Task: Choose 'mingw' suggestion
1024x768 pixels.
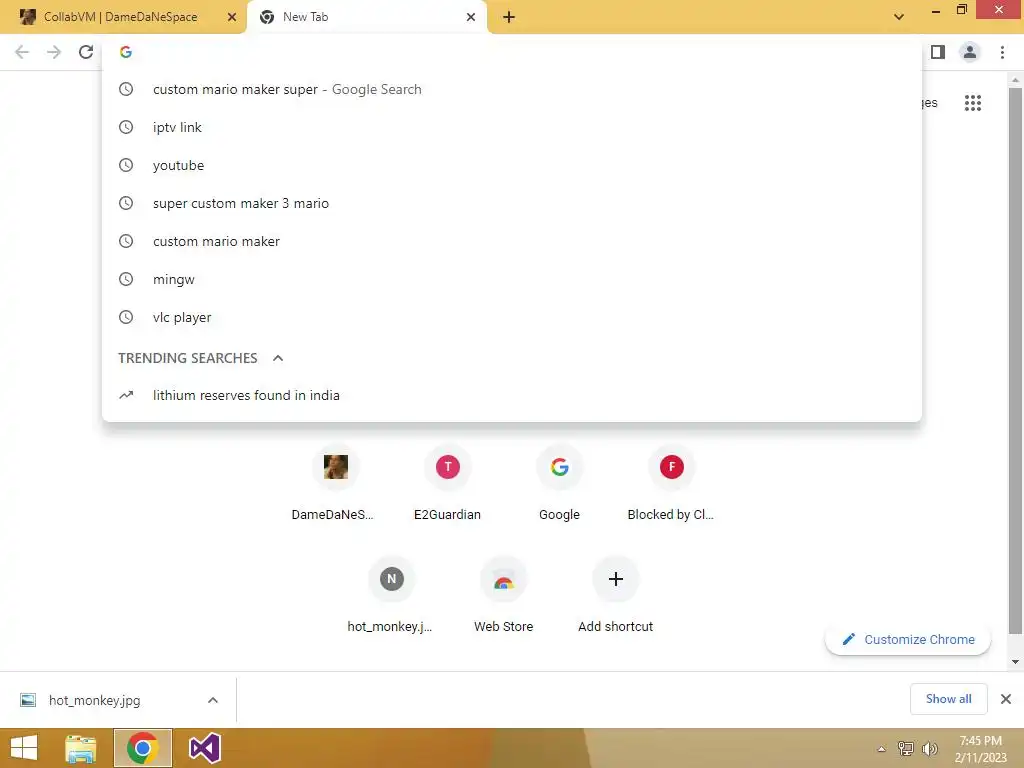Action: coord(512,280)
